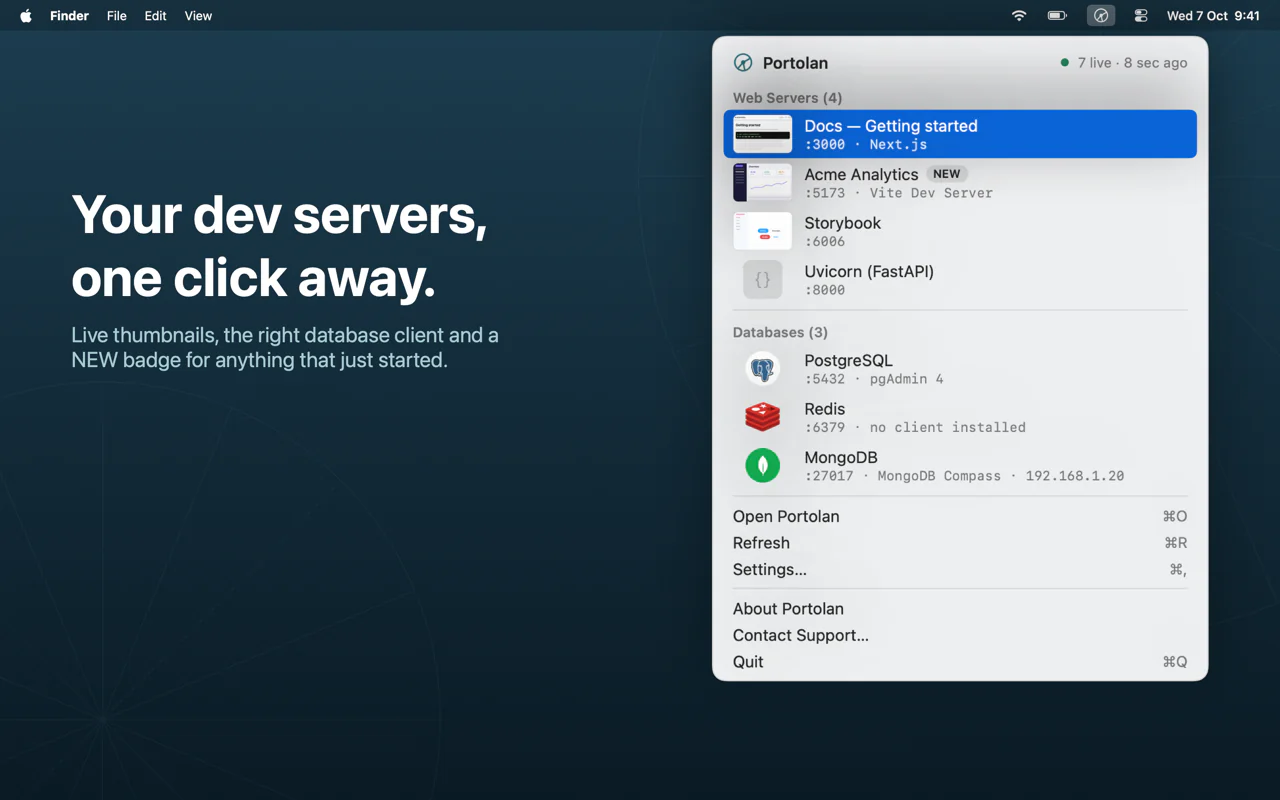Check the Wi-Fi status icon
Viewport: 1280px width, 800px height.
1019,16
